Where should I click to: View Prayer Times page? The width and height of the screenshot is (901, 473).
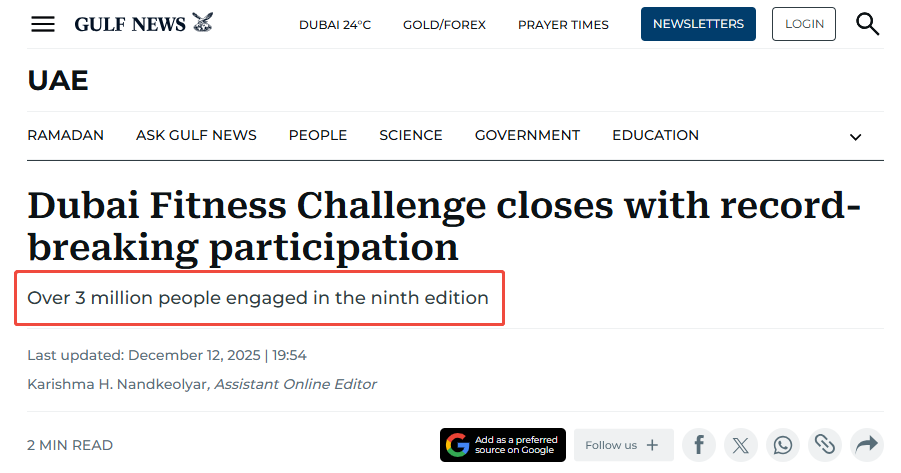click(x=563, y=25)
